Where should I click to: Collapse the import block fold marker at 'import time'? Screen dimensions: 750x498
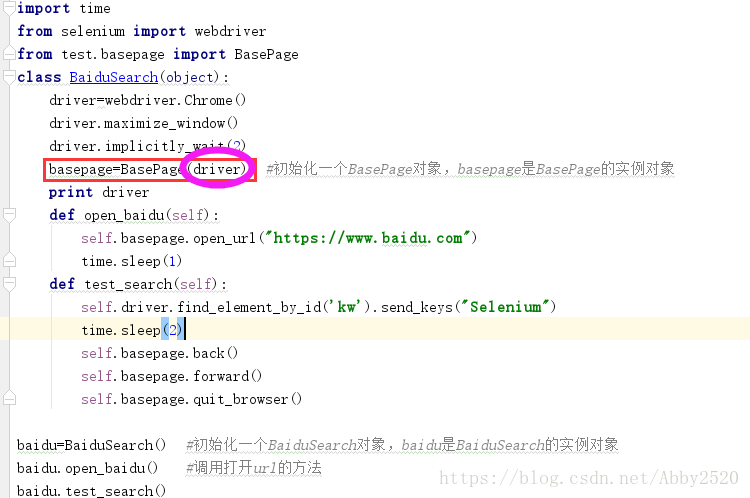(x=9, y=9)
